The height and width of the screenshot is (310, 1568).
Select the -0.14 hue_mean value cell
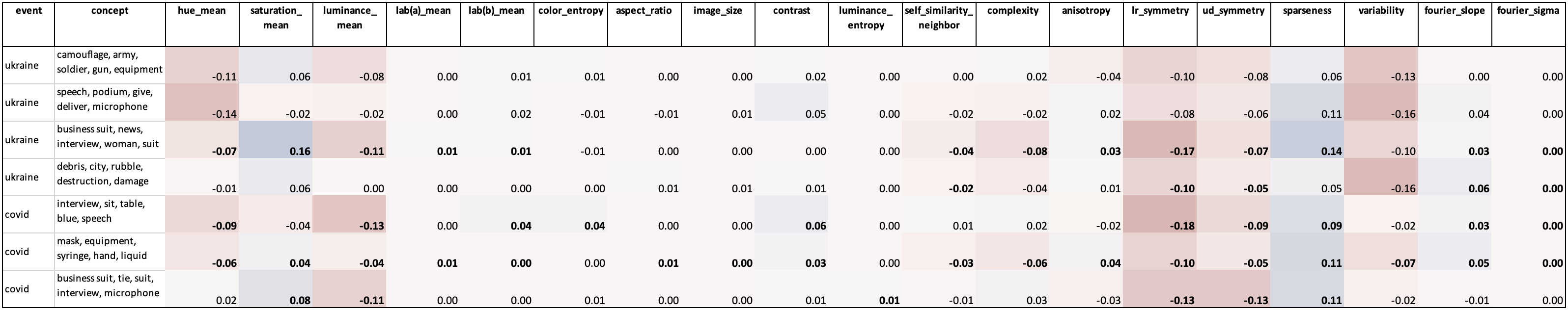pyautogui.click(x=201, y=102)
